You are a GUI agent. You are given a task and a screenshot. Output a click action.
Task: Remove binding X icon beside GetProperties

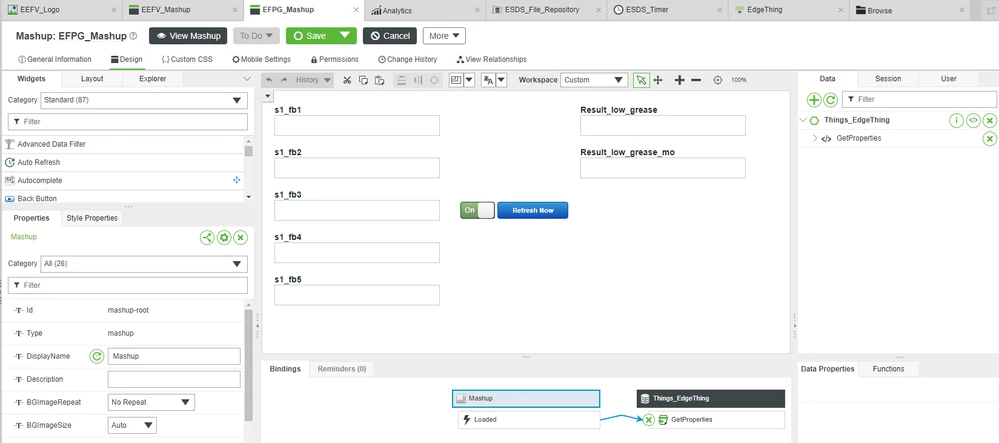[648, 419]
